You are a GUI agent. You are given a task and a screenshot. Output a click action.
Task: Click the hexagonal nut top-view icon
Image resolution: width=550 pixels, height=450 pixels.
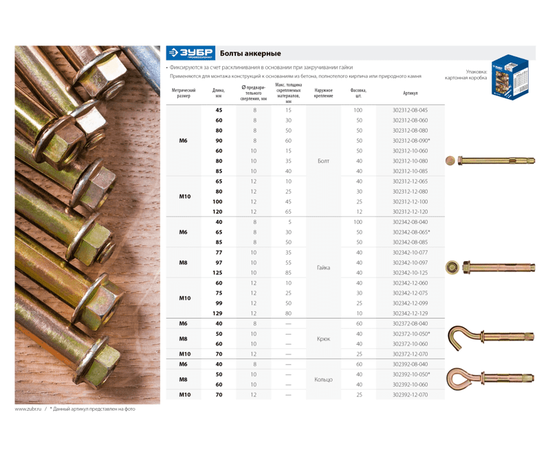[452, 268]
